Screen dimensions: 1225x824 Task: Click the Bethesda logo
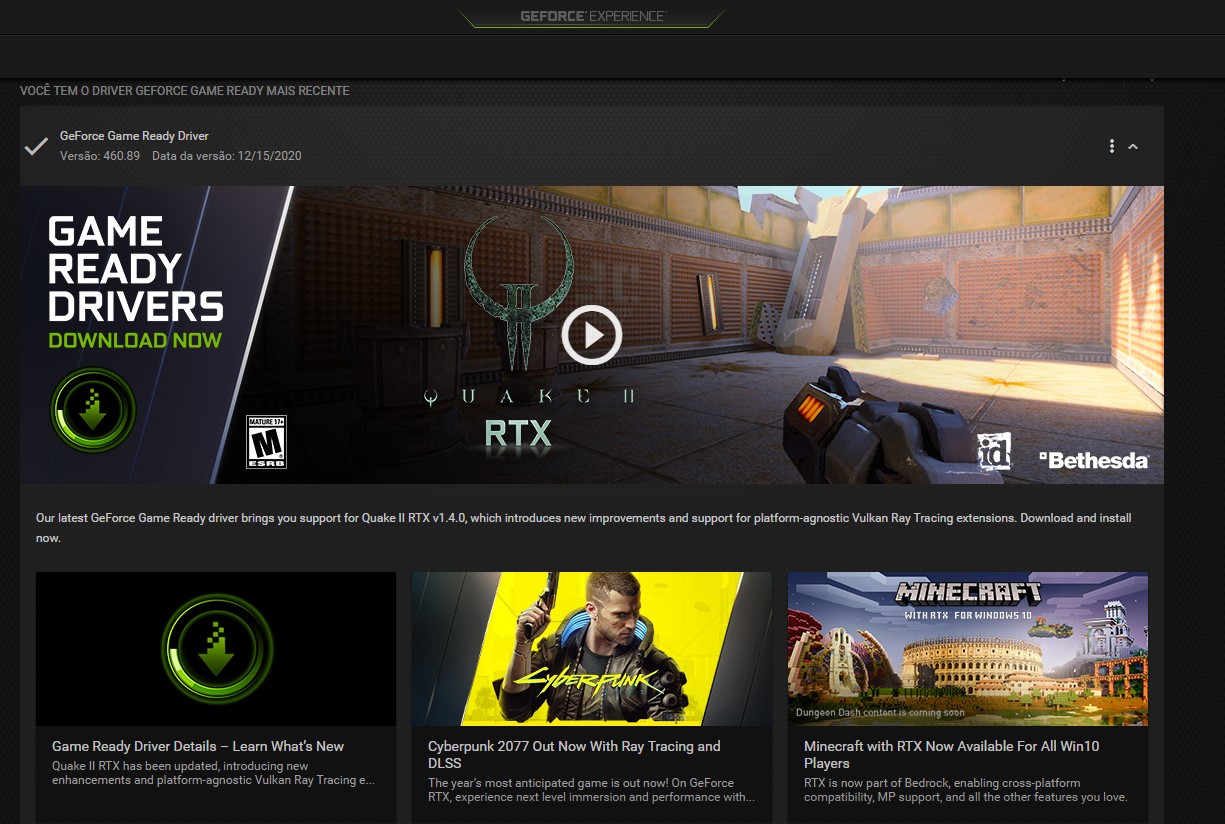[x=1093, y=460]
